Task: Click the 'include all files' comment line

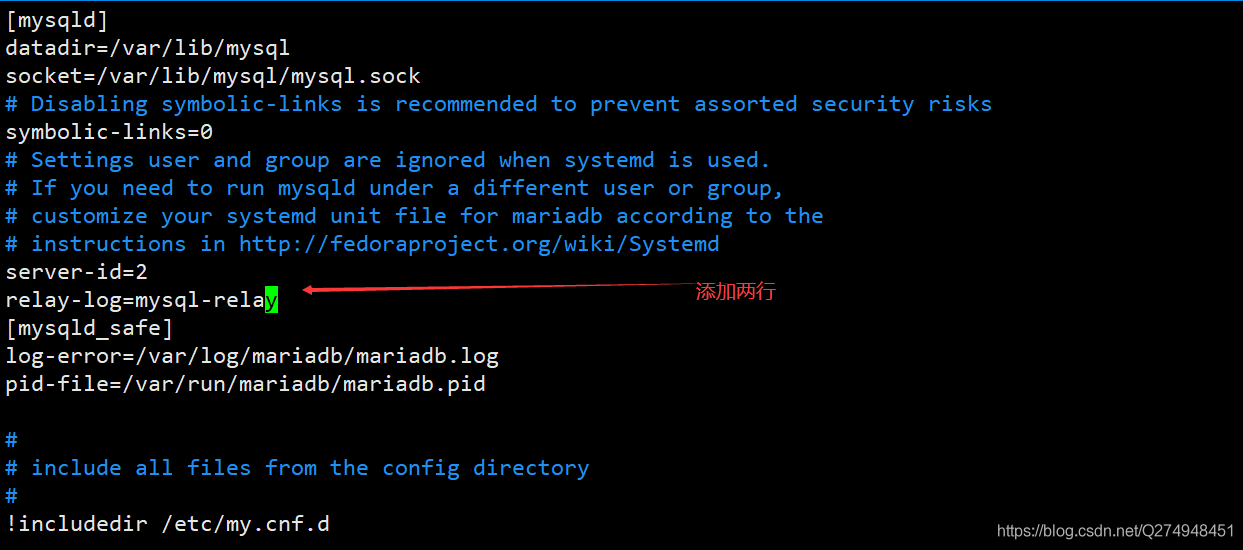Action: coord(297,468)
